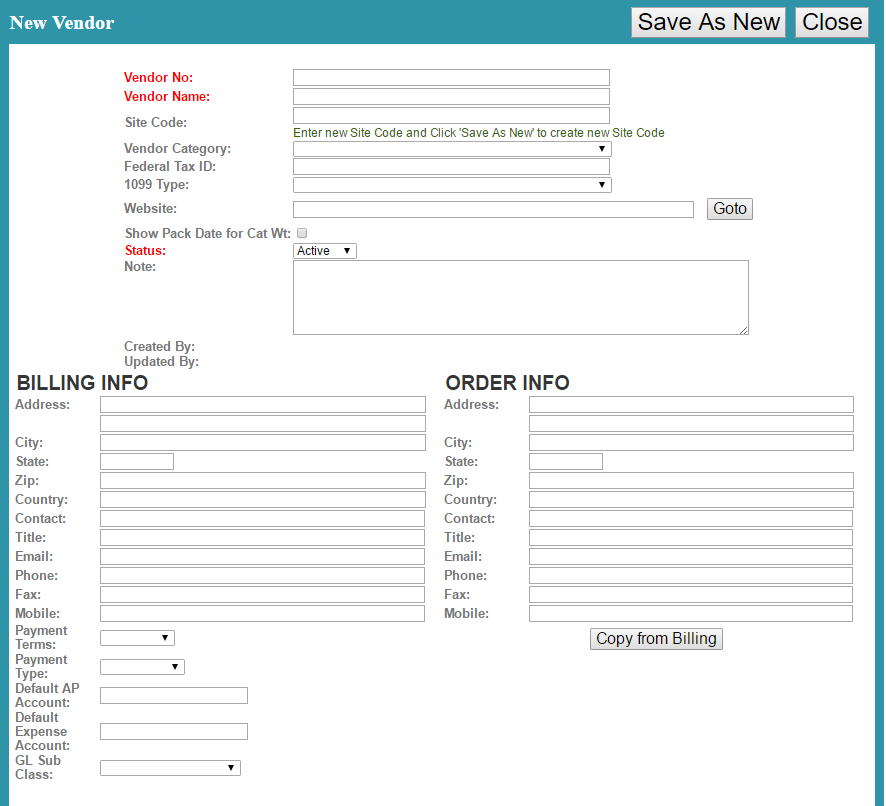Close the New Vendor dialog
The height and width of the screenshot is (806, 886).
(831, 22)
